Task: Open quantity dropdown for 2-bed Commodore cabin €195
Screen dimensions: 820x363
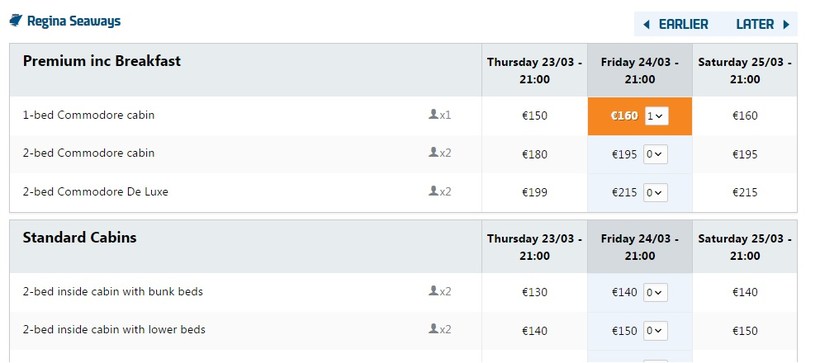Action: tap(655, 154)
